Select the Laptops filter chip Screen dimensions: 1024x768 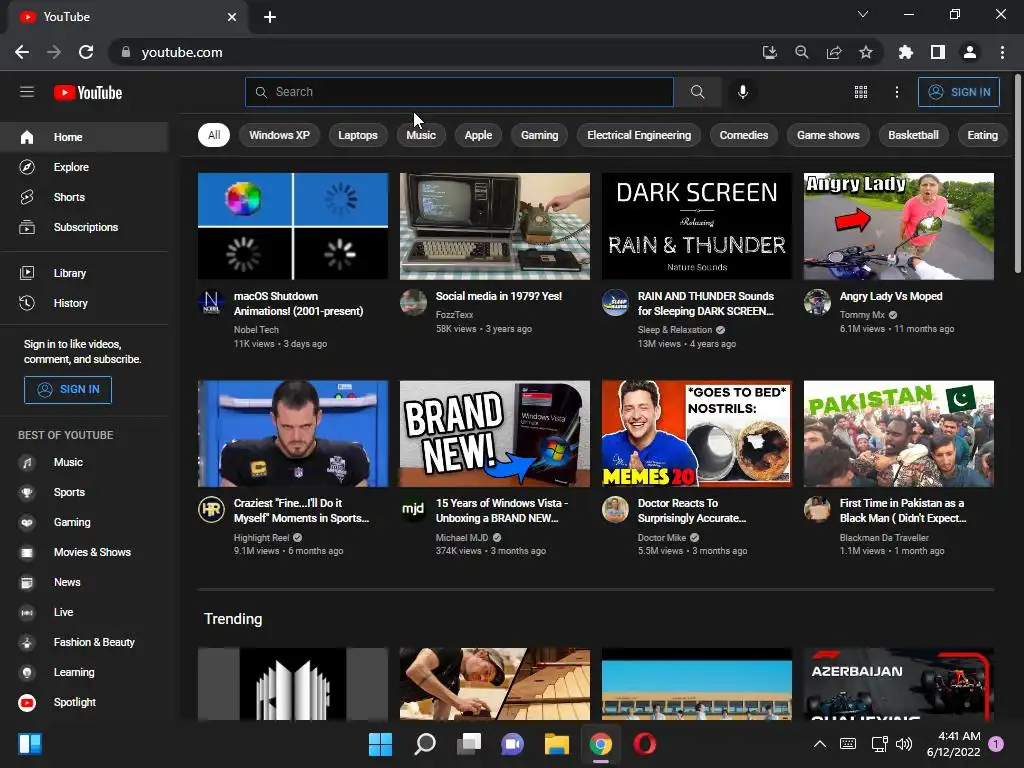[x=358, y=135]
